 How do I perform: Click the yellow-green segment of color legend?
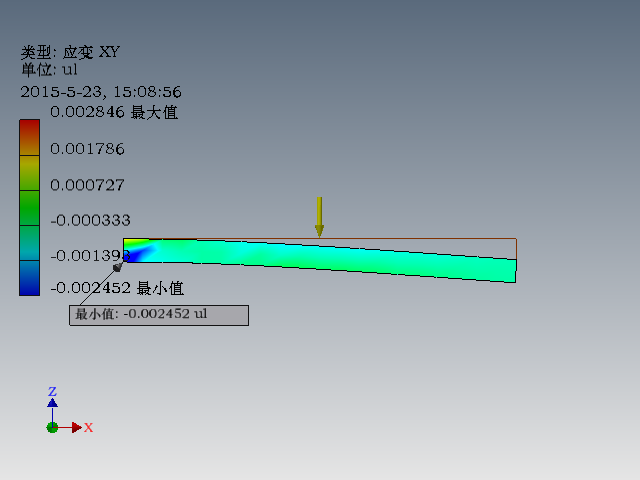[29, 173]
